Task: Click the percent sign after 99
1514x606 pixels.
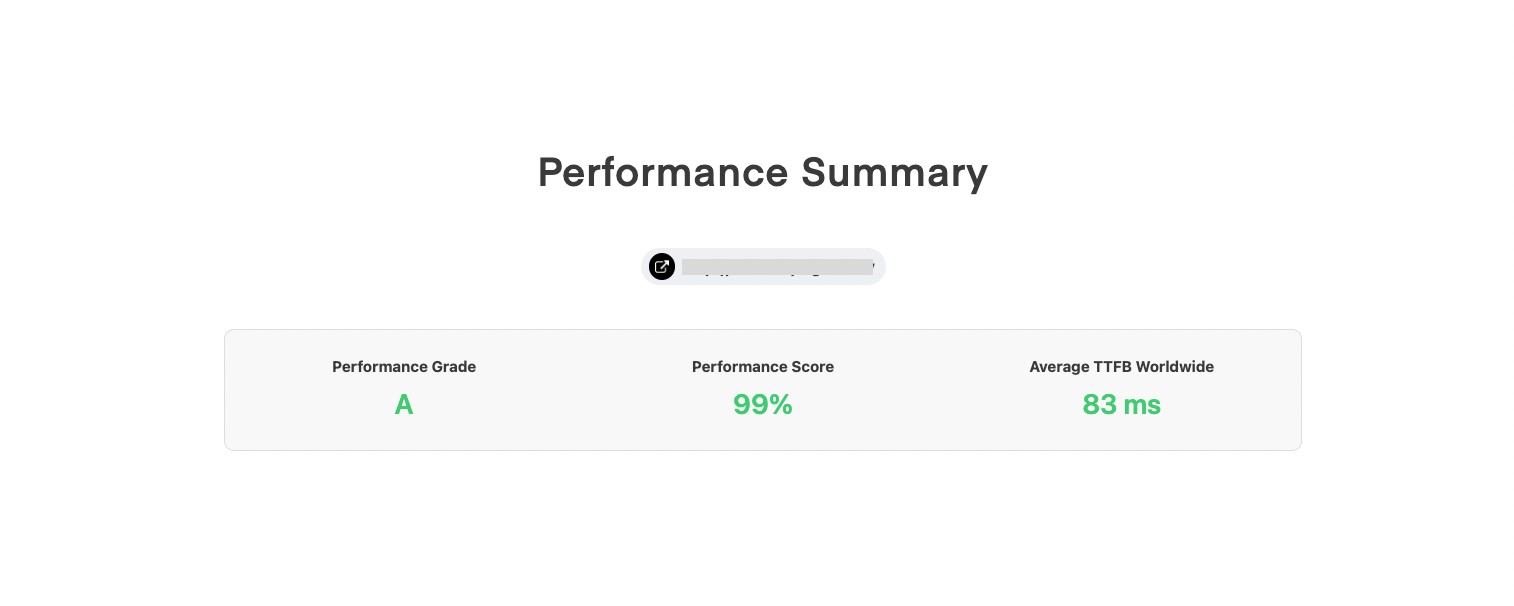Action: (781, 404)
